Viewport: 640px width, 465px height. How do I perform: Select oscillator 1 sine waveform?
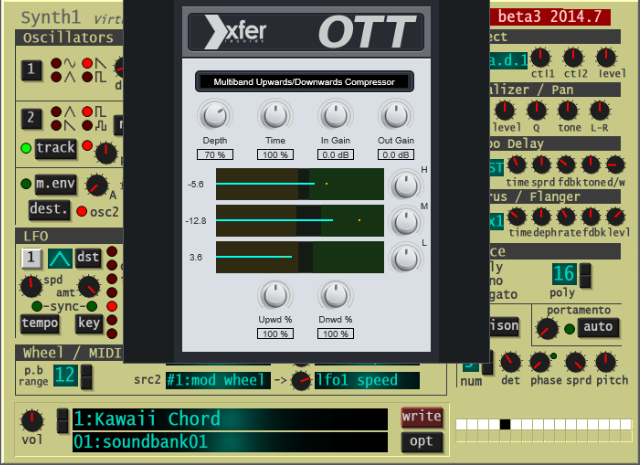pyautogui.click(x=56, y=63)
